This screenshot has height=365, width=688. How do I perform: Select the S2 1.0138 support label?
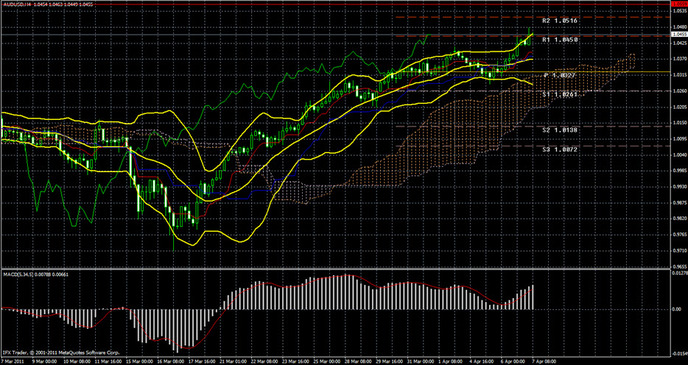click(559, 130)
